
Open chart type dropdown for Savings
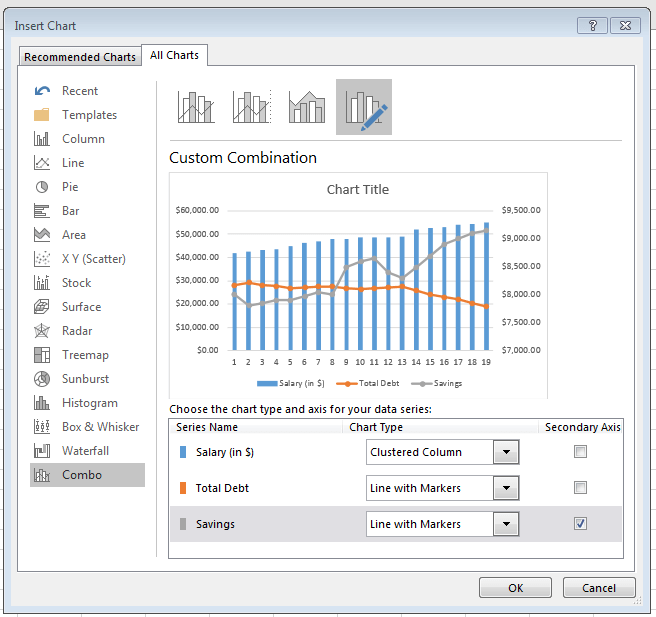tap(506, 524)
